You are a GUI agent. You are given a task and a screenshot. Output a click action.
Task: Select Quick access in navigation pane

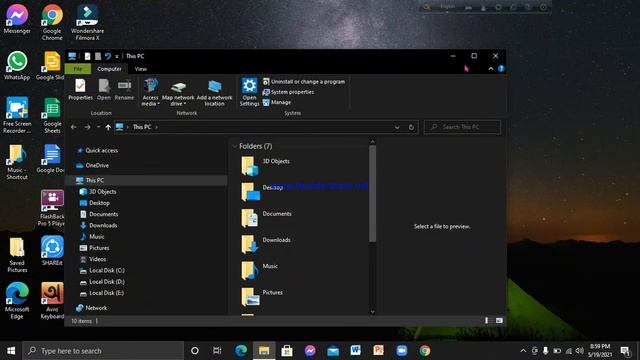coord(101,150)
